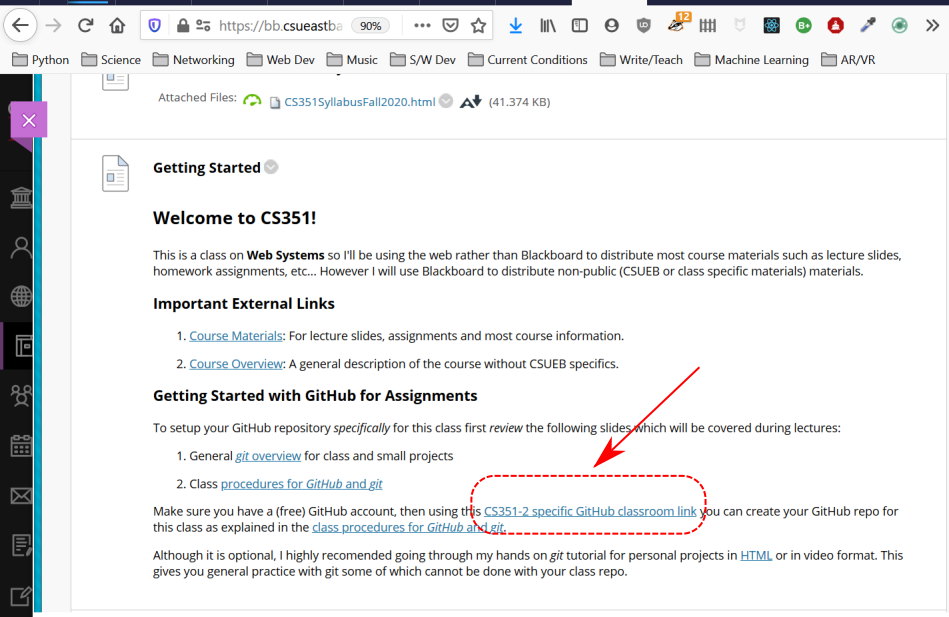This screenshot has width=949, height=617.
Task: Open Blackboard Messages via the envelope icon
Action: coord(22,494)
